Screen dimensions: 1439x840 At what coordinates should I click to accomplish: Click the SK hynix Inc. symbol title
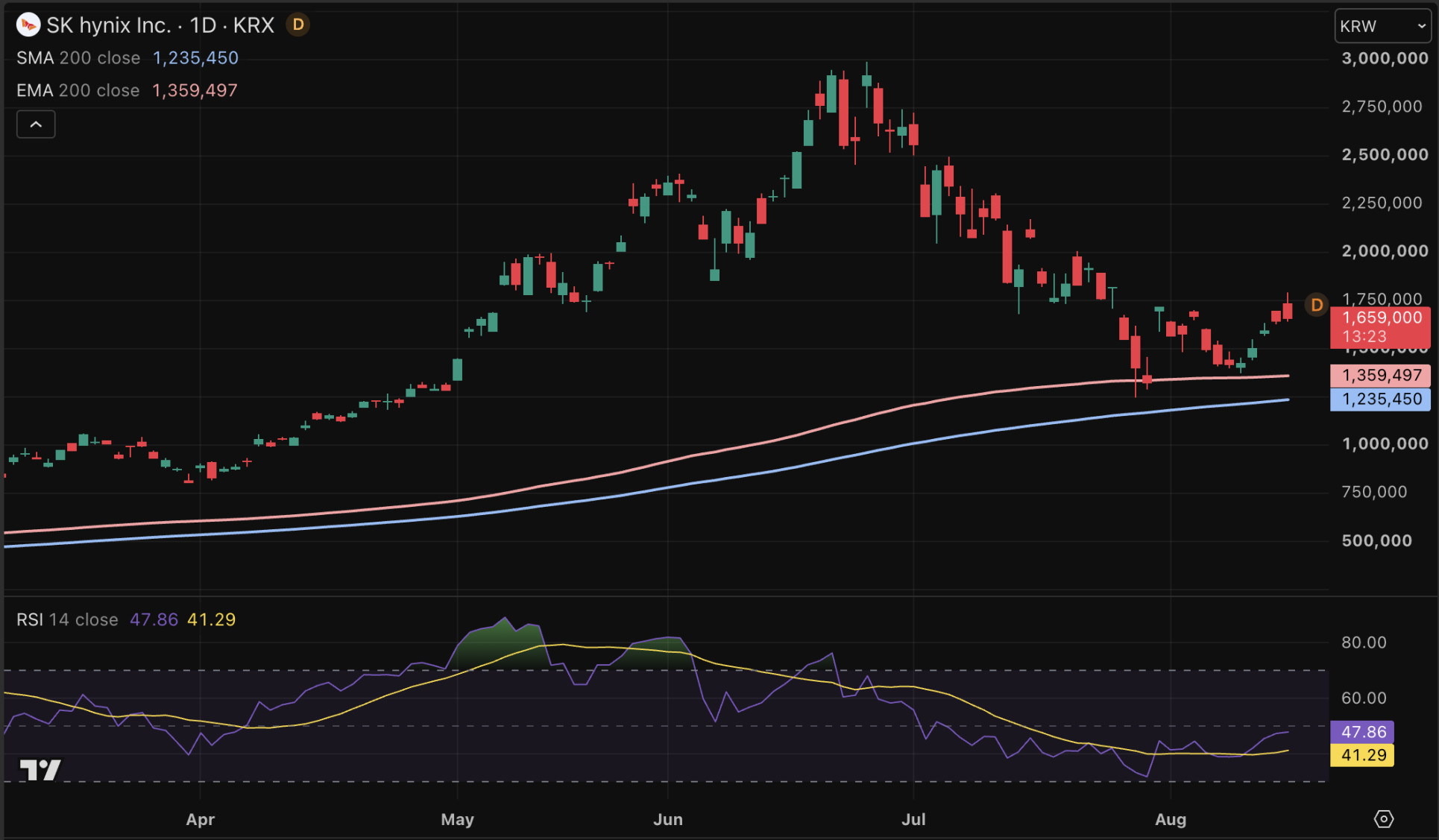(x=109, y=25)
